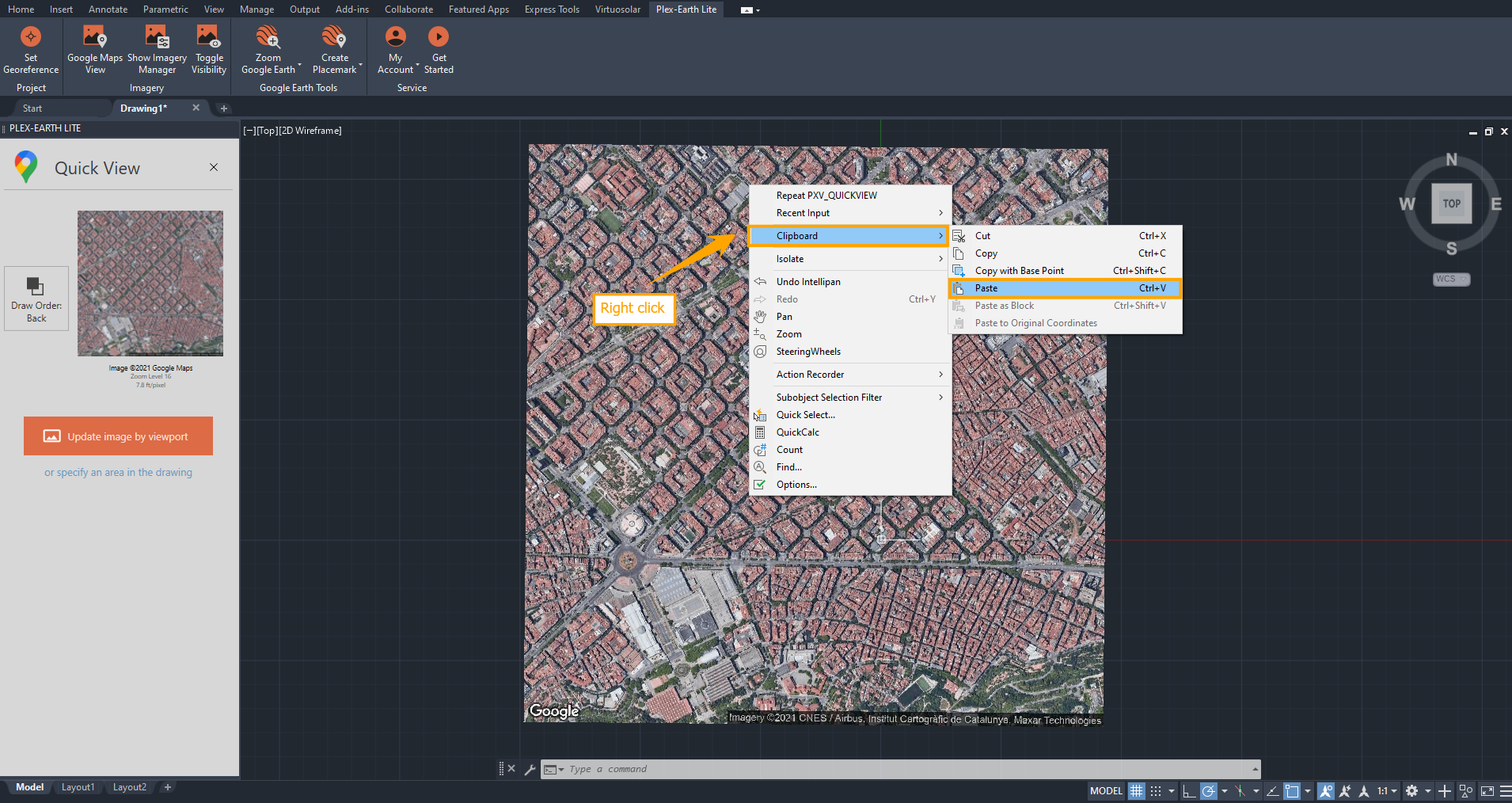Select Options... in context menu
The height and width of the screenshot is (803, 1512).
[x=850, y=485]
